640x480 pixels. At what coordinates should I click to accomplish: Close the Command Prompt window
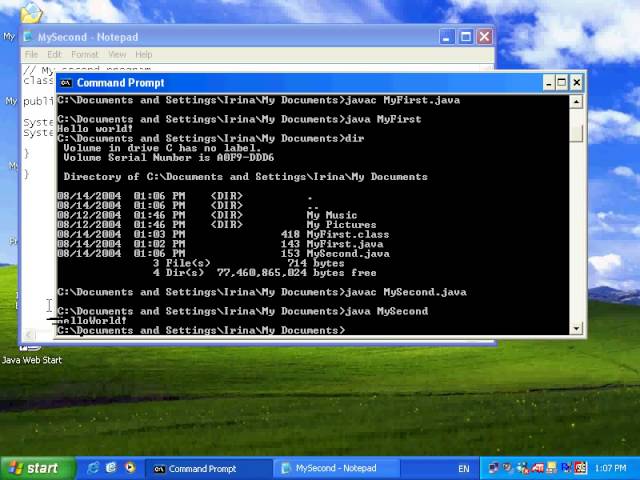tap(576, 83)
